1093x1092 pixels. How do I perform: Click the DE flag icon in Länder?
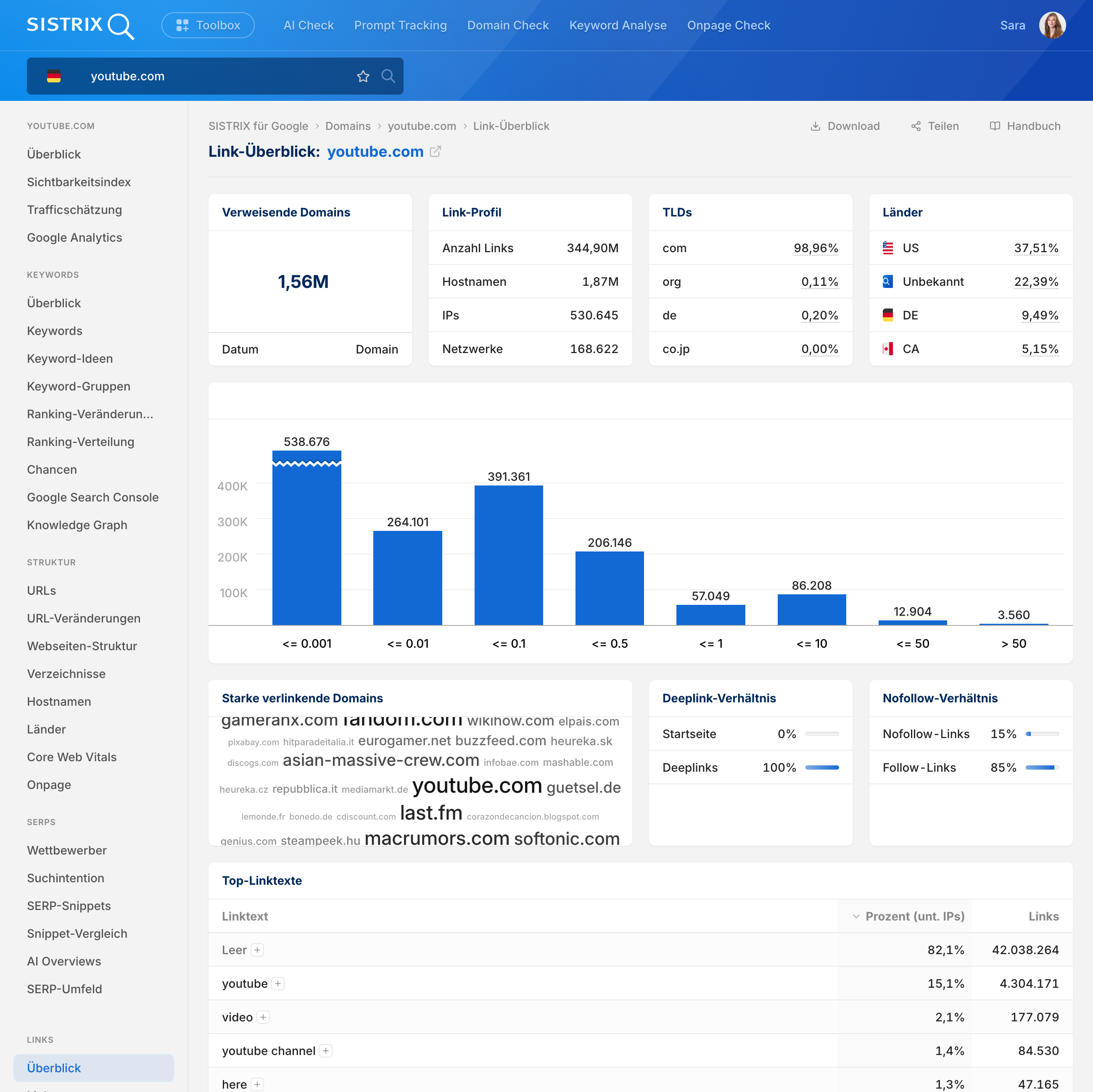click(887, 315)
